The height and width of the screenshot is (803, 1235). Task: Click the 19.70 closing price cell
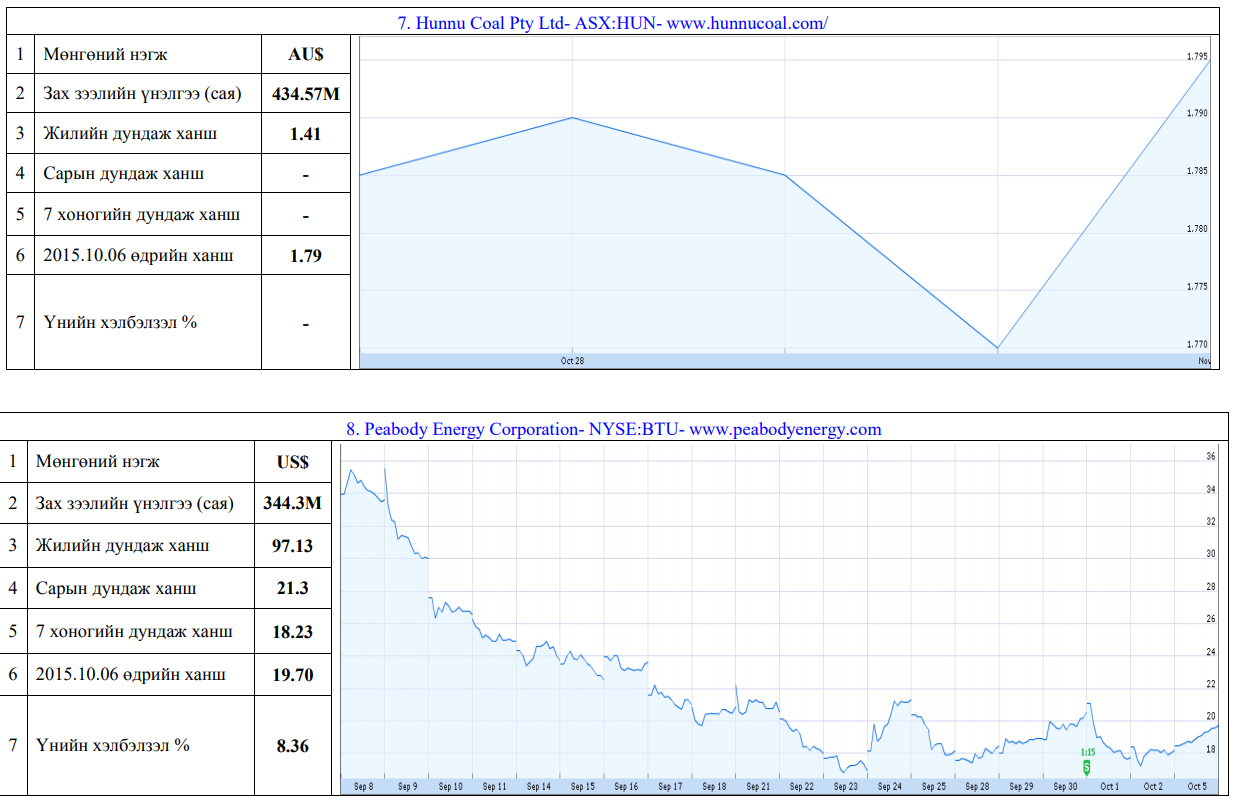point(292,675)
